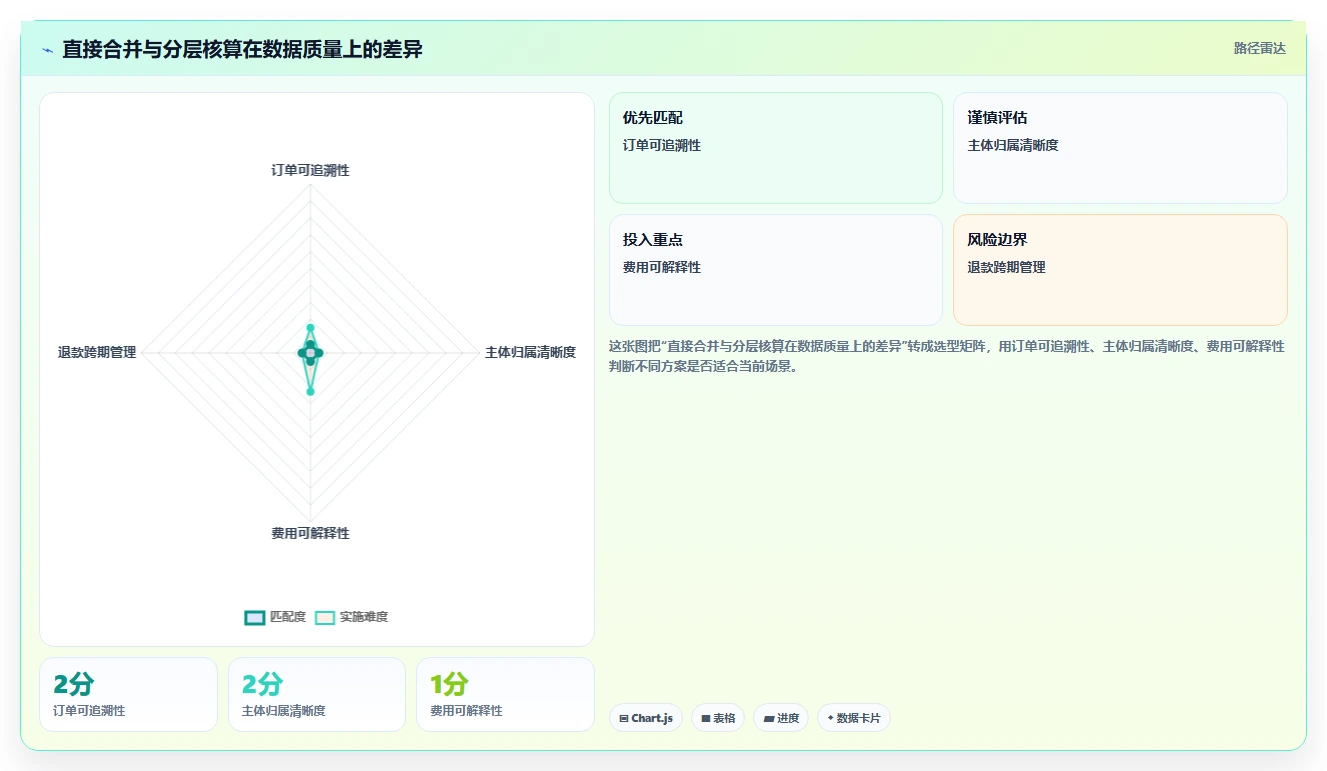Click the lightning icon beside the page title
Image resolution: width=1327 pixels, height=771 pixels.
click(47, 49)
